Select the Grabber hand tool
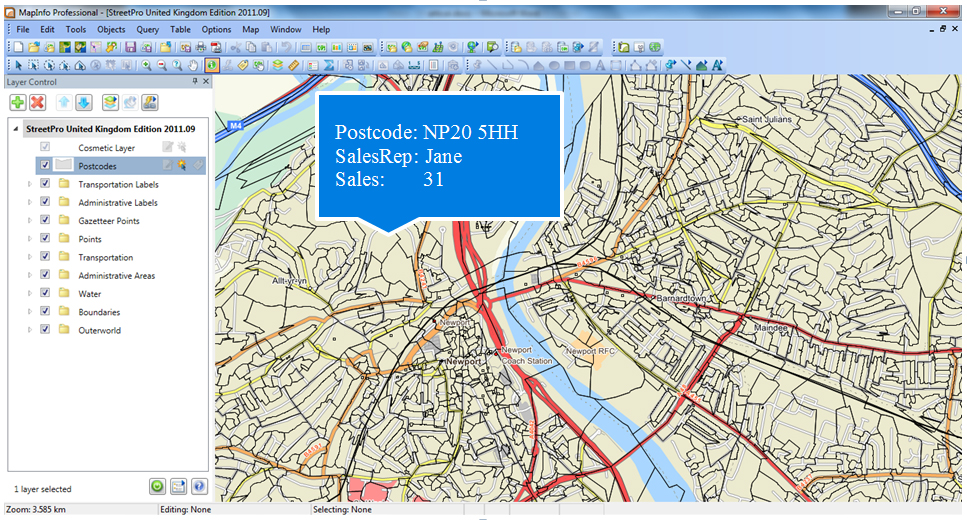This screenshot has height=520, width=967. coord(194,65)
